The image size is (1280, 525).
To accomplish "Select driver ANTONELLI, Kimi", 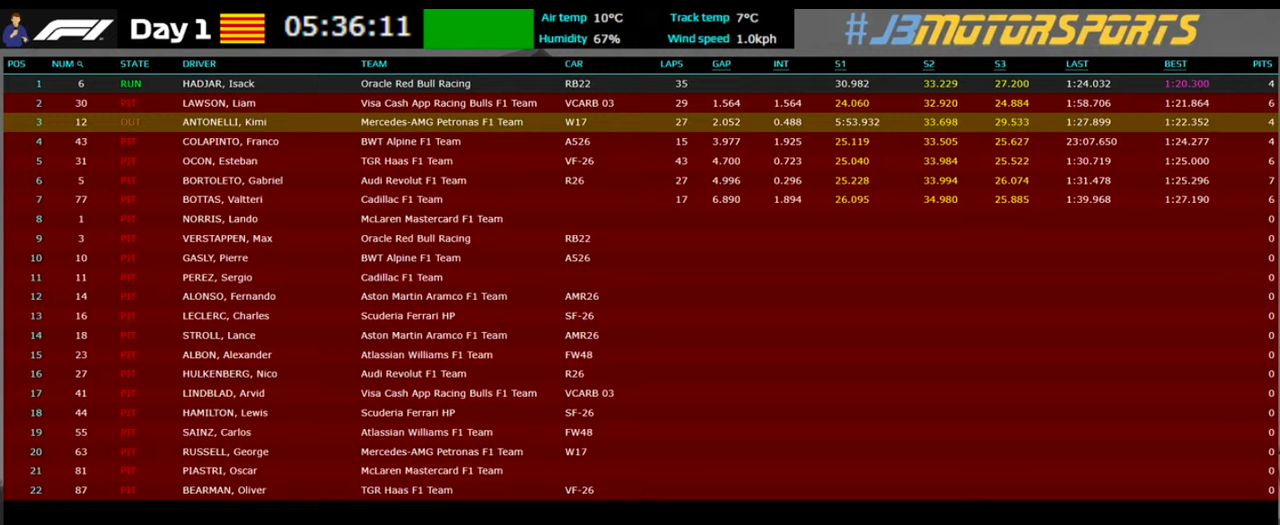I will (223, 122).
